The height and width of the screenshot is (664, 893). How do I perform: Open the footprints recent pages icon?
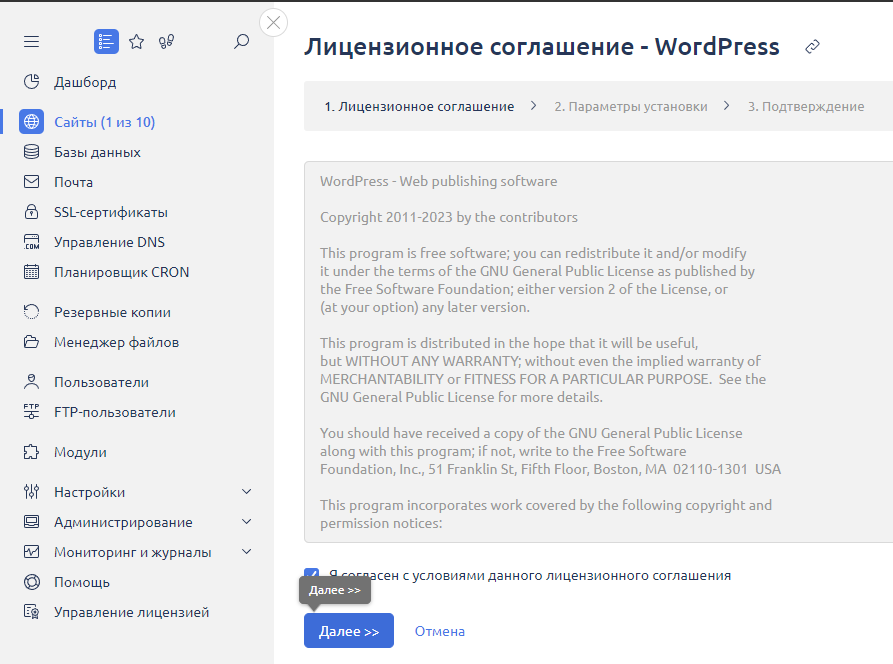[166, 42]
